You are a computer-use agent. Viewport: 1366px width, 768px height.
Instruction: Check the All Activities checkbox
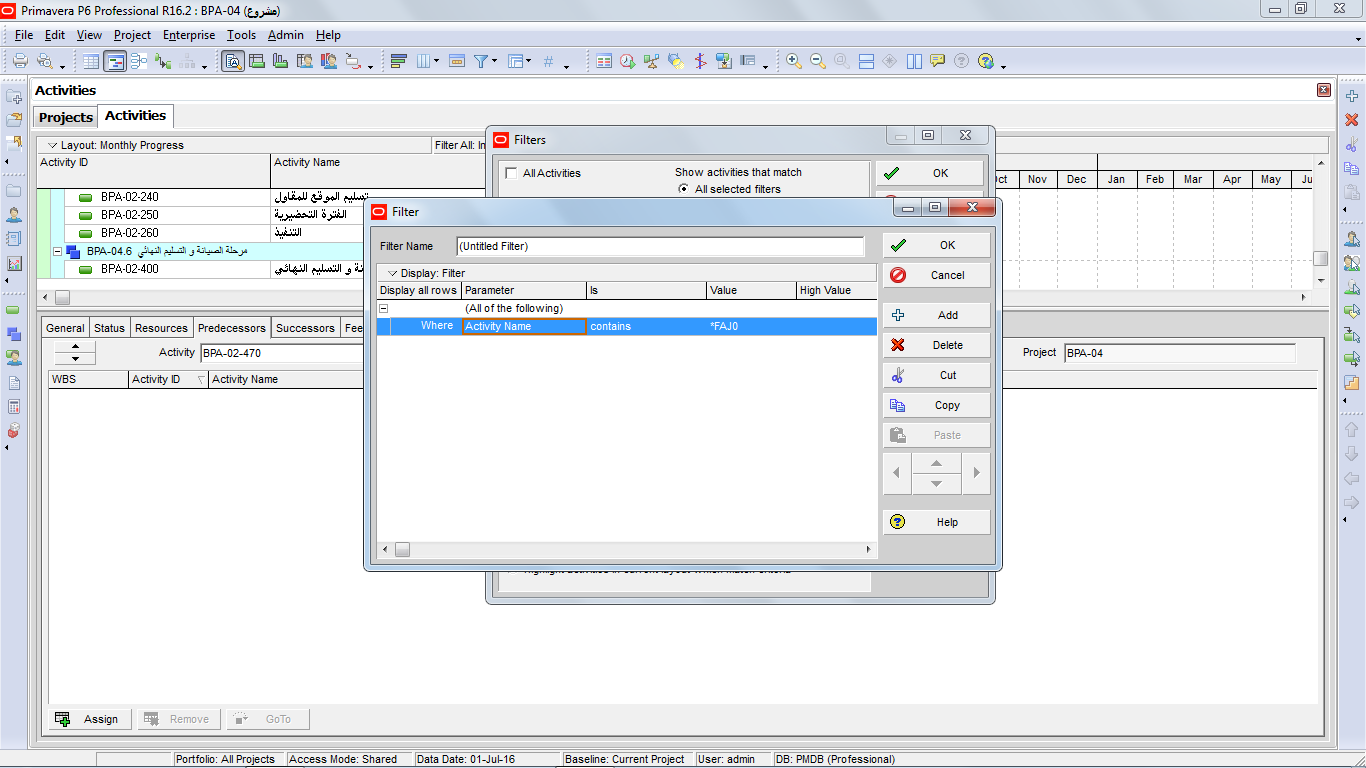point(512,173)
